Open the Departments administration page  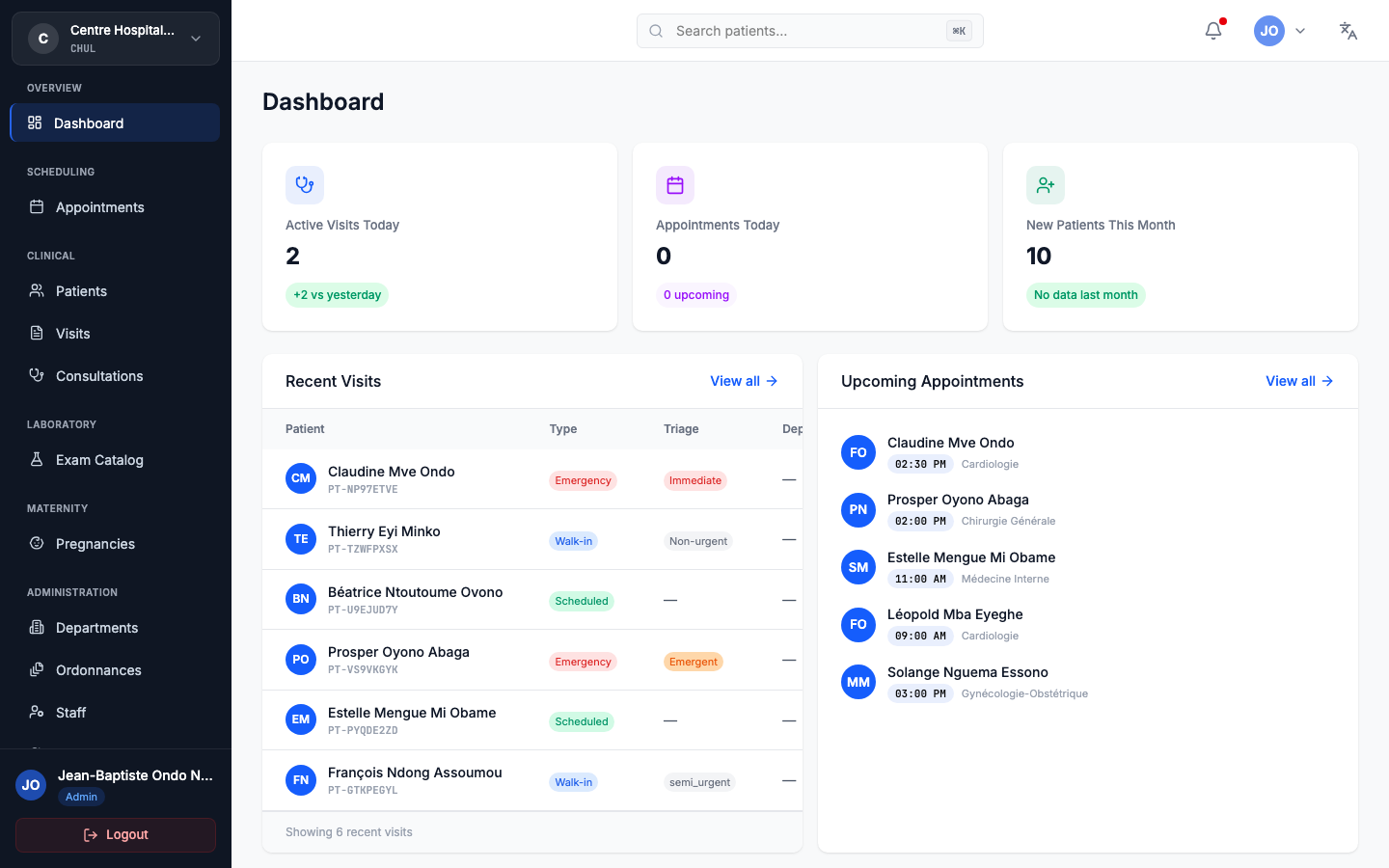38,627
